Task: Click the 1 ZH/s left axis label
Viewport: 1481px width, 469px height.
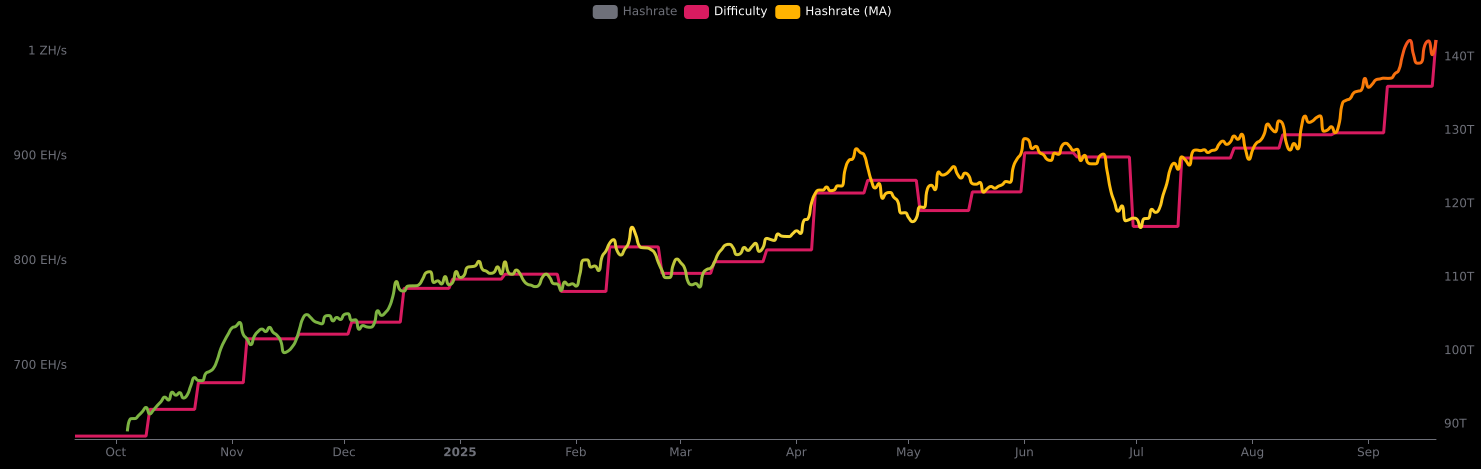Action: tap(47, 51)
